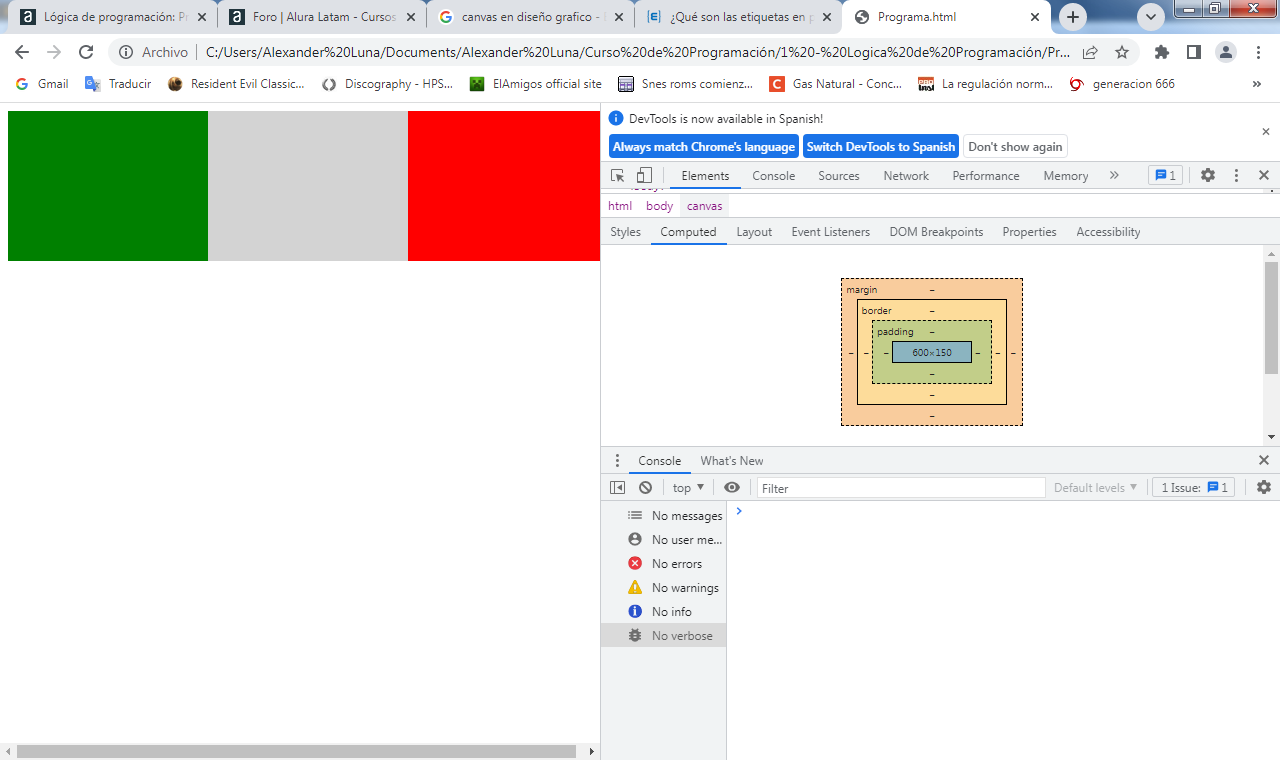Open the Resident Evil Classic bookmark

tap(237, 84)
